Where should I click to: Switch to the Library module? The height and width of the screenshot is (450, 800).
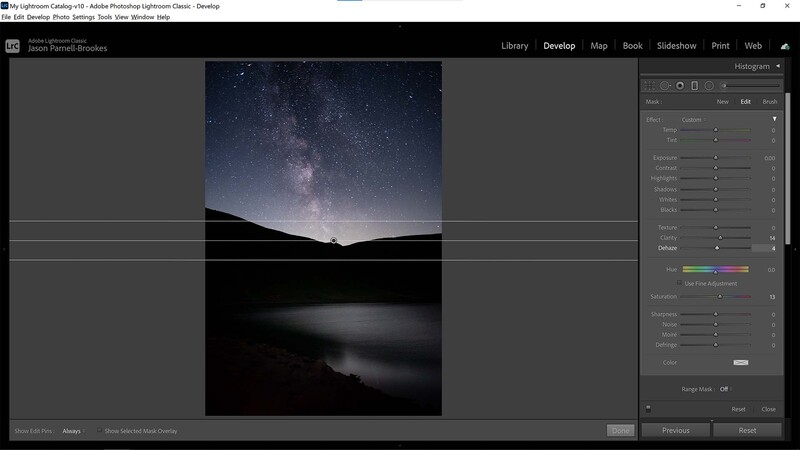514,45
